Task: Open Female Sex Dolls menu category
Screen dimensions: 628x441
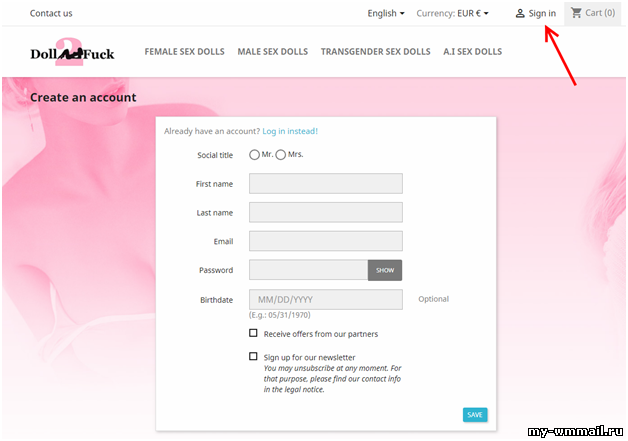Action: pos(184,52)
